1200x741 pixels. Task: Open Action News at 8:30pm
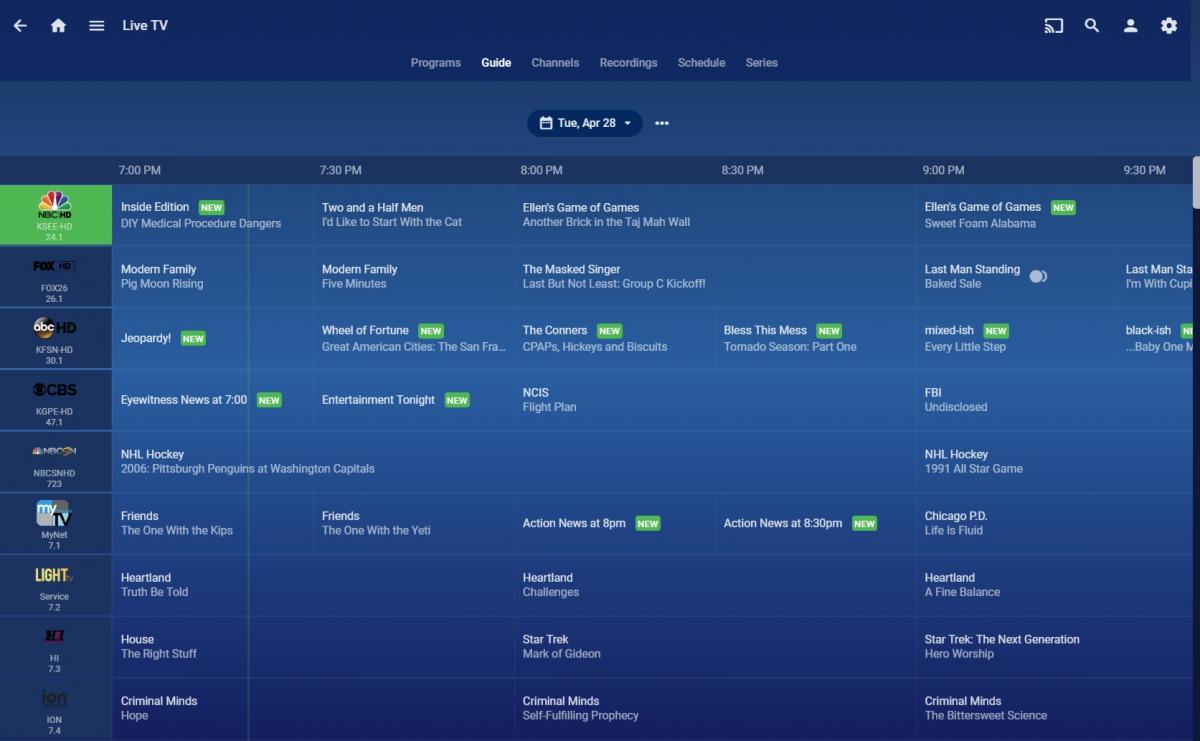(x=816, y=523)
